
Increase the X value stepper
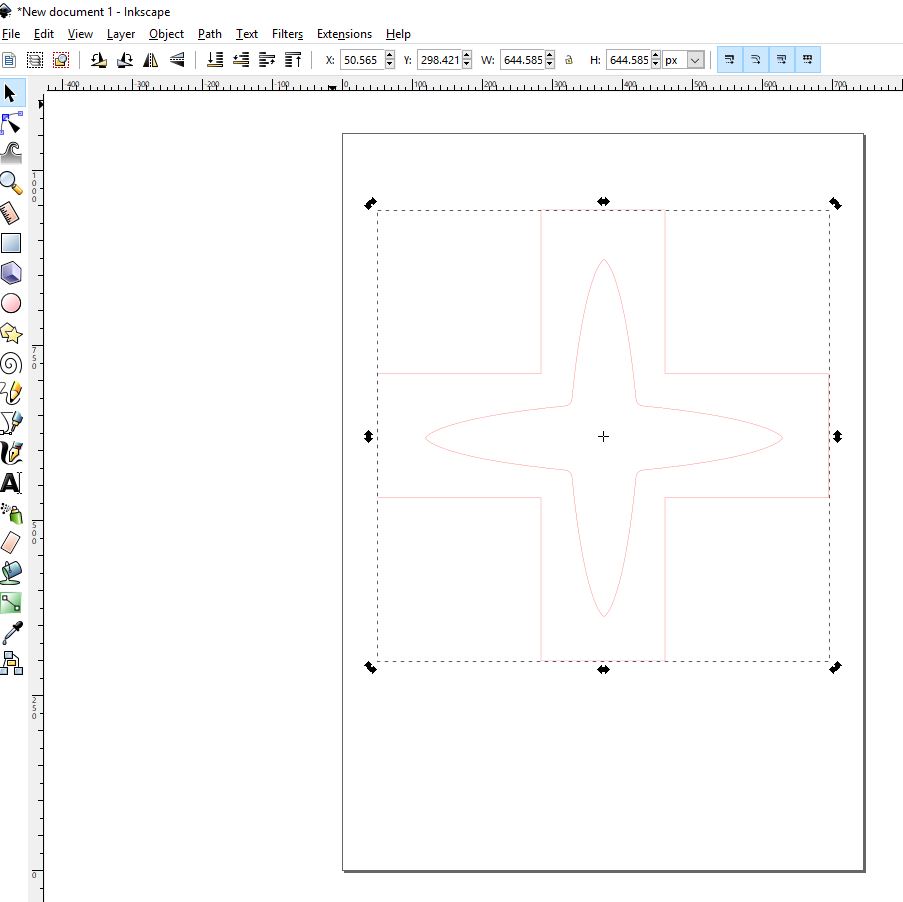[x=390, y=55]
